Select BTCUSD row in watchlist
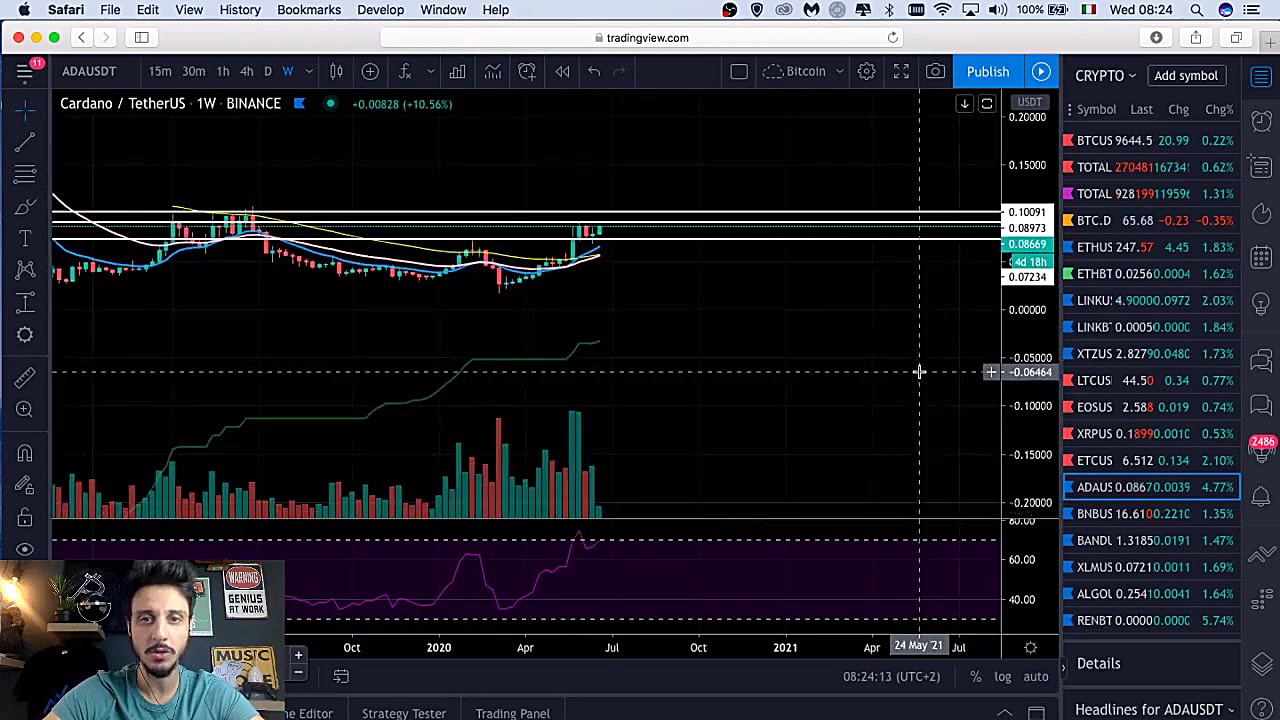 pos(1150,140)
